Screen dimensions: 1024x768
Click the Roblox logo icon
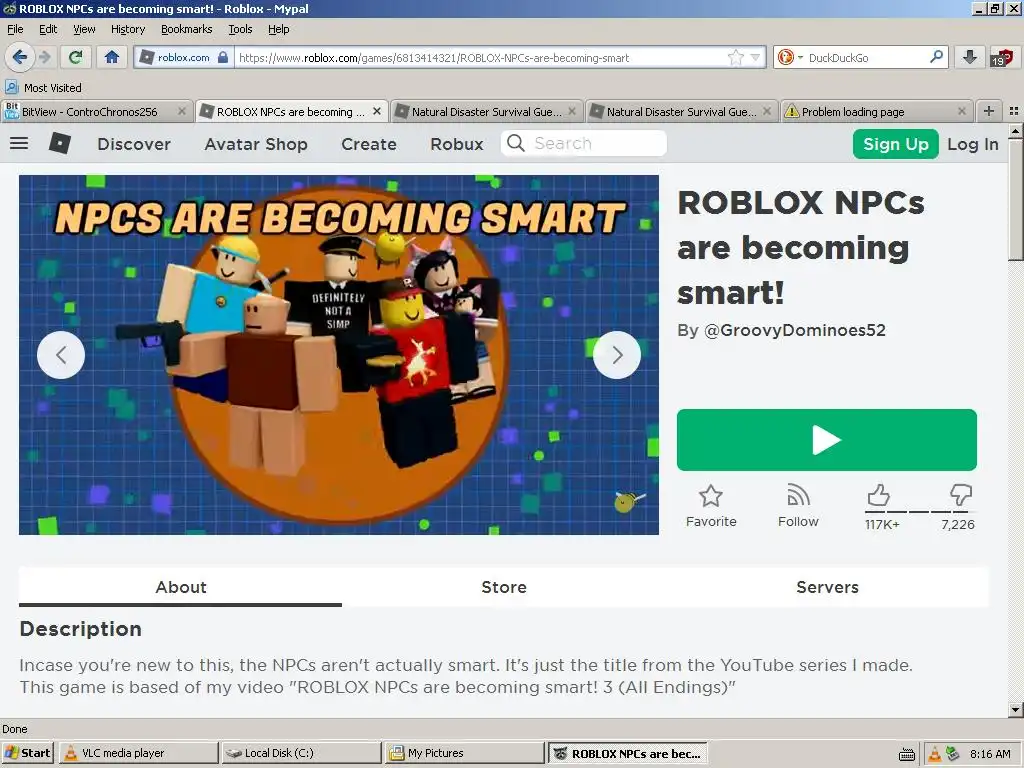tap(60, 143)
